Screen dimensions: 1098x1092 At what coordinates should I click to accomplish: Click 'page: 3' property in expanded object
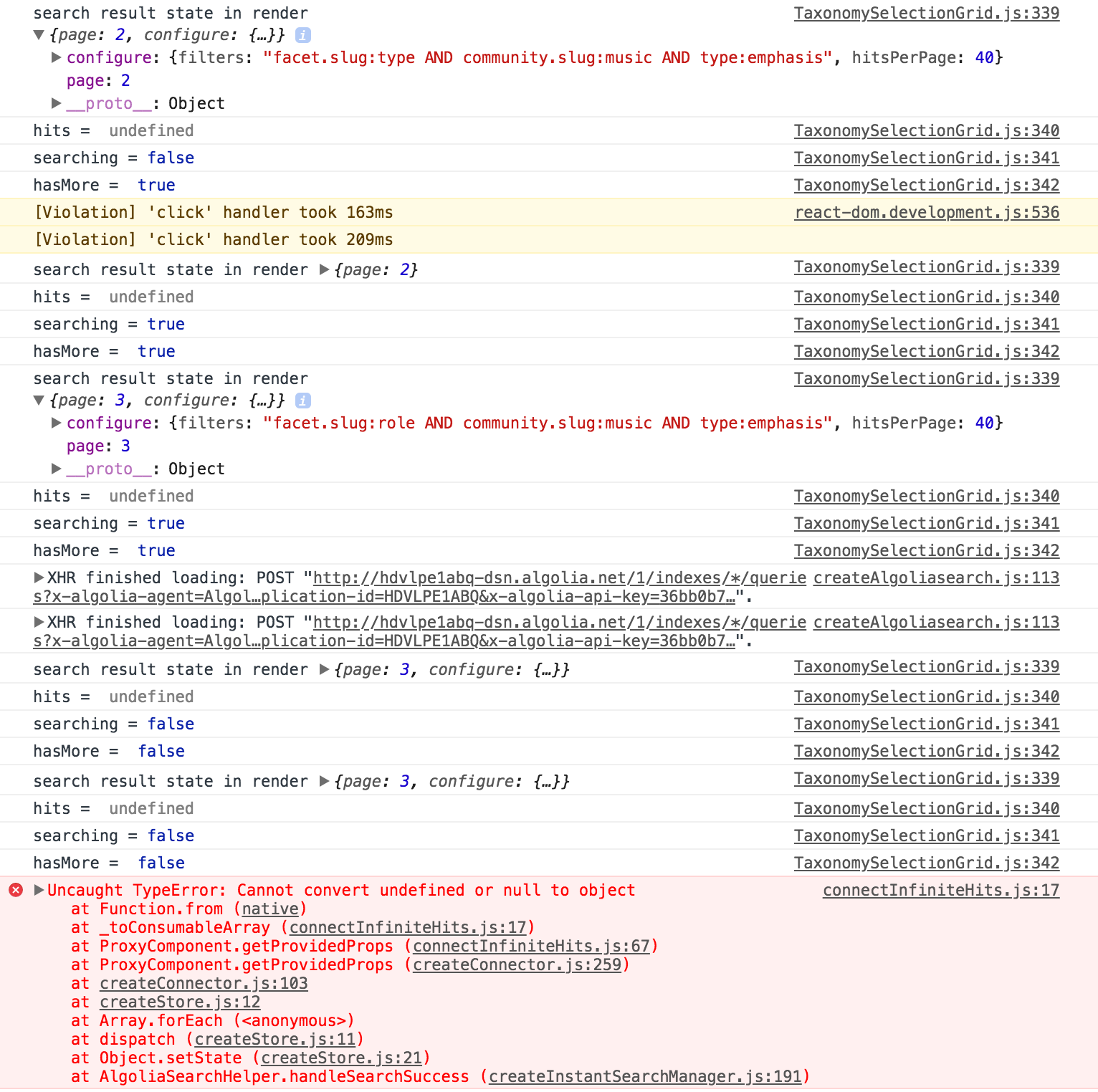pos(98,446)
